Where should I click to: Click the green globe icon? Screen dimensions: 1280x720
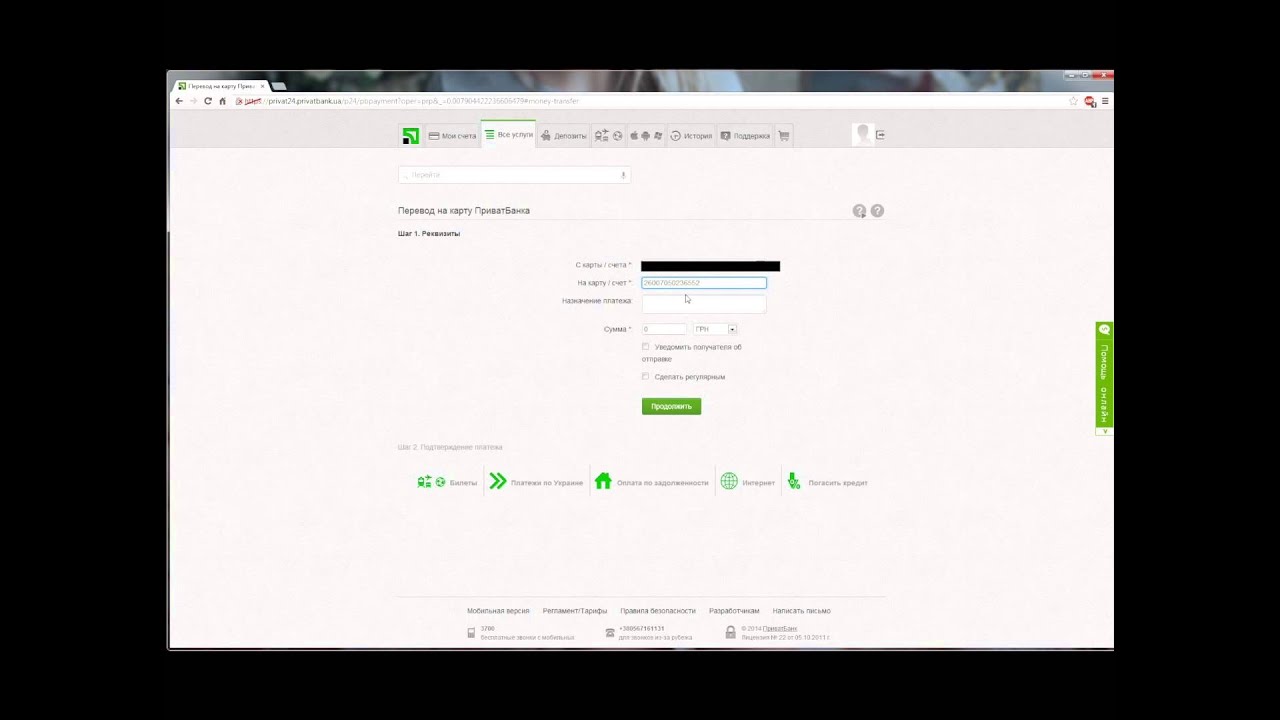[729, 481]
